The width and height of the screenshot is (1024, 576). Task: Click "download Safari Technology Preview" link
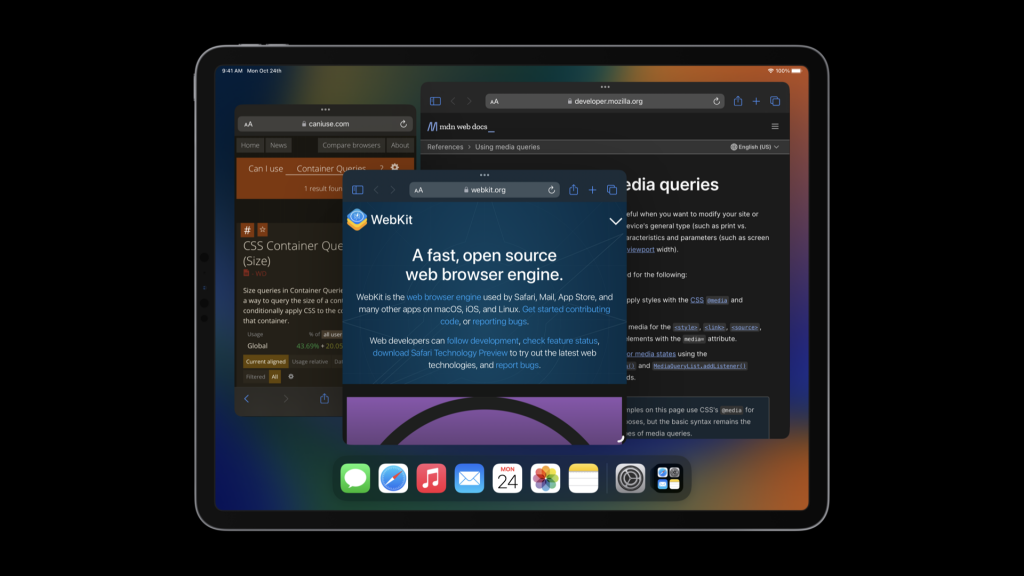tap(440, 353)
